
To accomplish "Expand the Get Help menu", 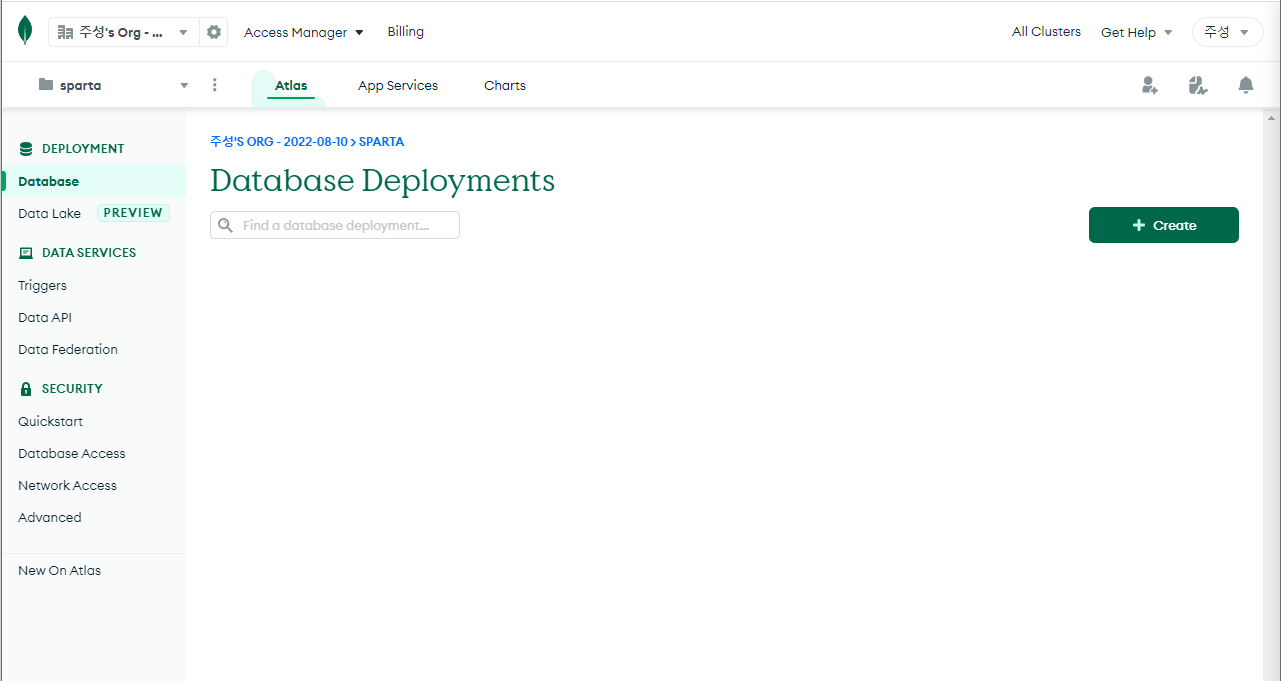I will 1136,32.
